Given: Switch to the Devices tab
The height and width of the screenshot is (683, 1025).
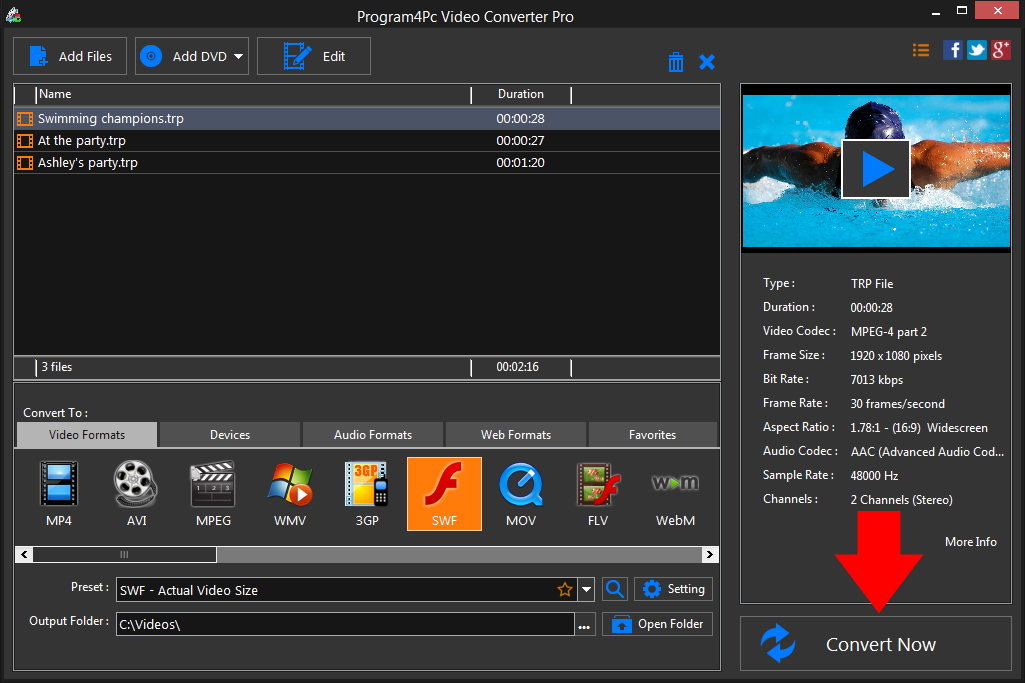Looking at the screenshot, I should [x=228, y=434].
